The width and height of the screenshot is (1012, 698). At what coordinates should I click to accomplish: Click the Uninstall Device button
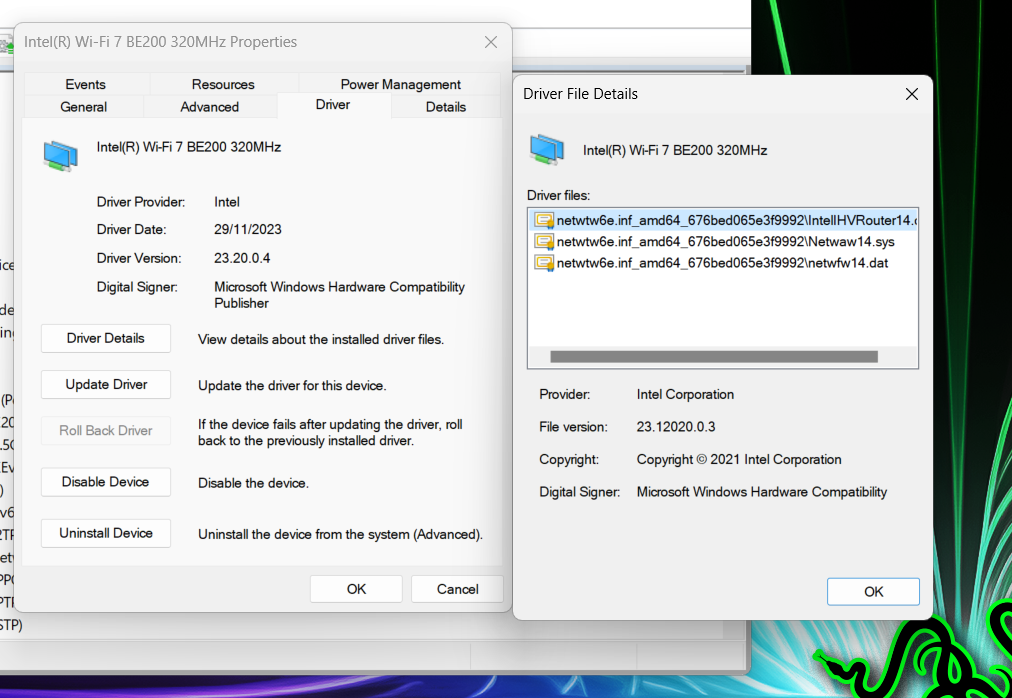coord(106,533)
